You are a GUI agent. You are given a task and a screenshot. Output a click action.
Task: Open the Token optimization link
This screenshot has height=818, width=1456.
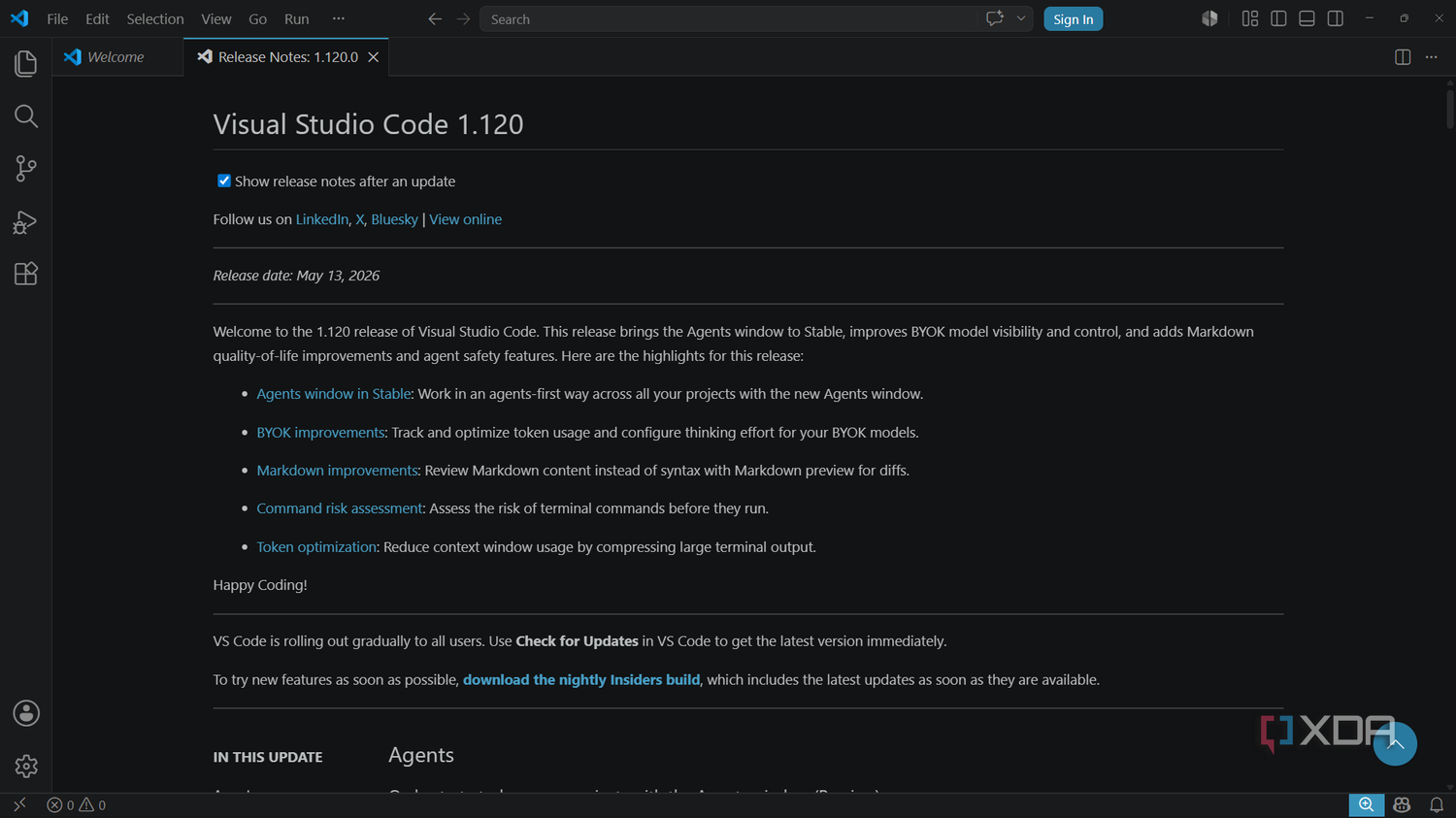click(316, 547)
